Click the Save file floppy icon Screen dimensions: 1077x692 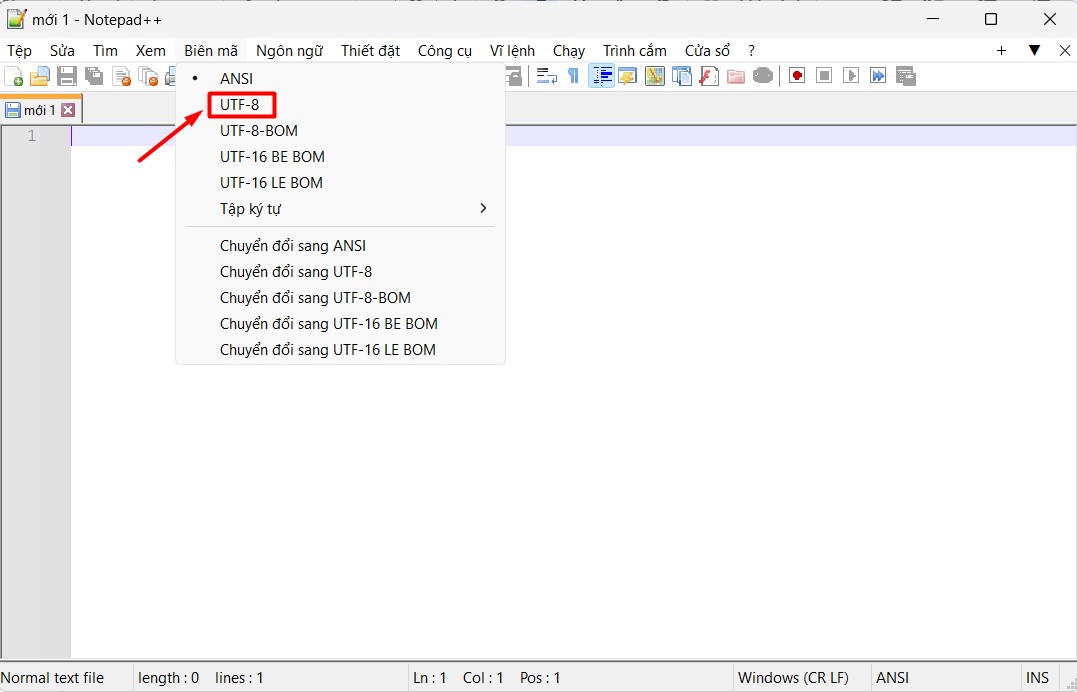(x=67, y=76)
